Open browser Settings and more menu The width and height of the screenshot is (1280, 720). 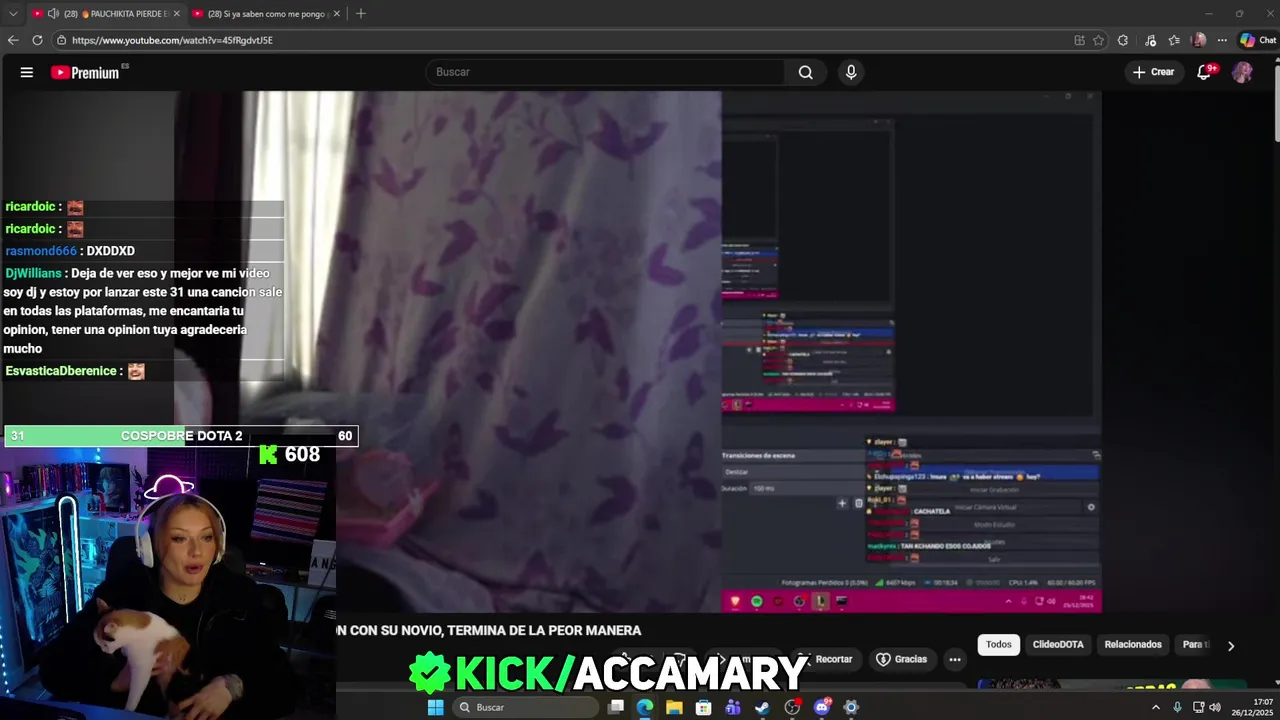click(x=1222, y=40)
